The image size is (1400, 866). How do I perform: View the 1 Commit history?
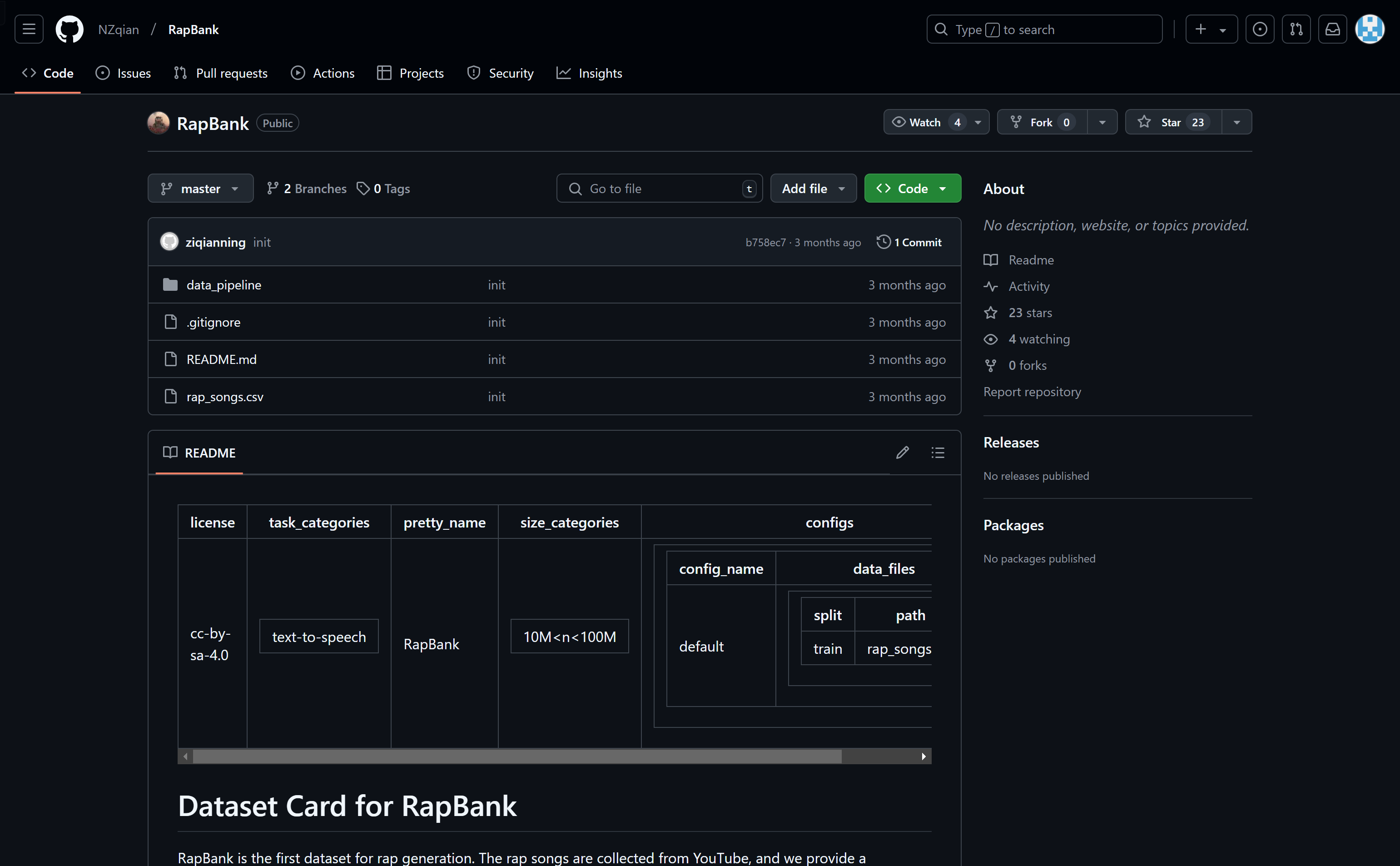coord(909,242)
